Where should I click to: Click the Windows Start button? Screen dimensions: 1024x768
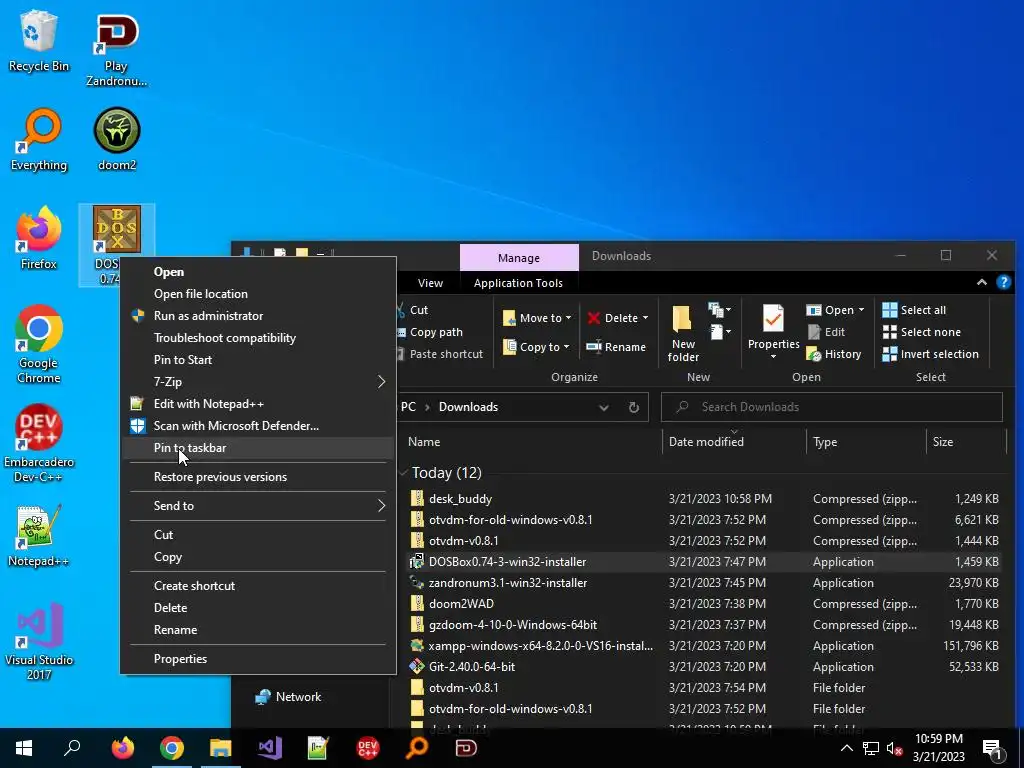(24, 748)
